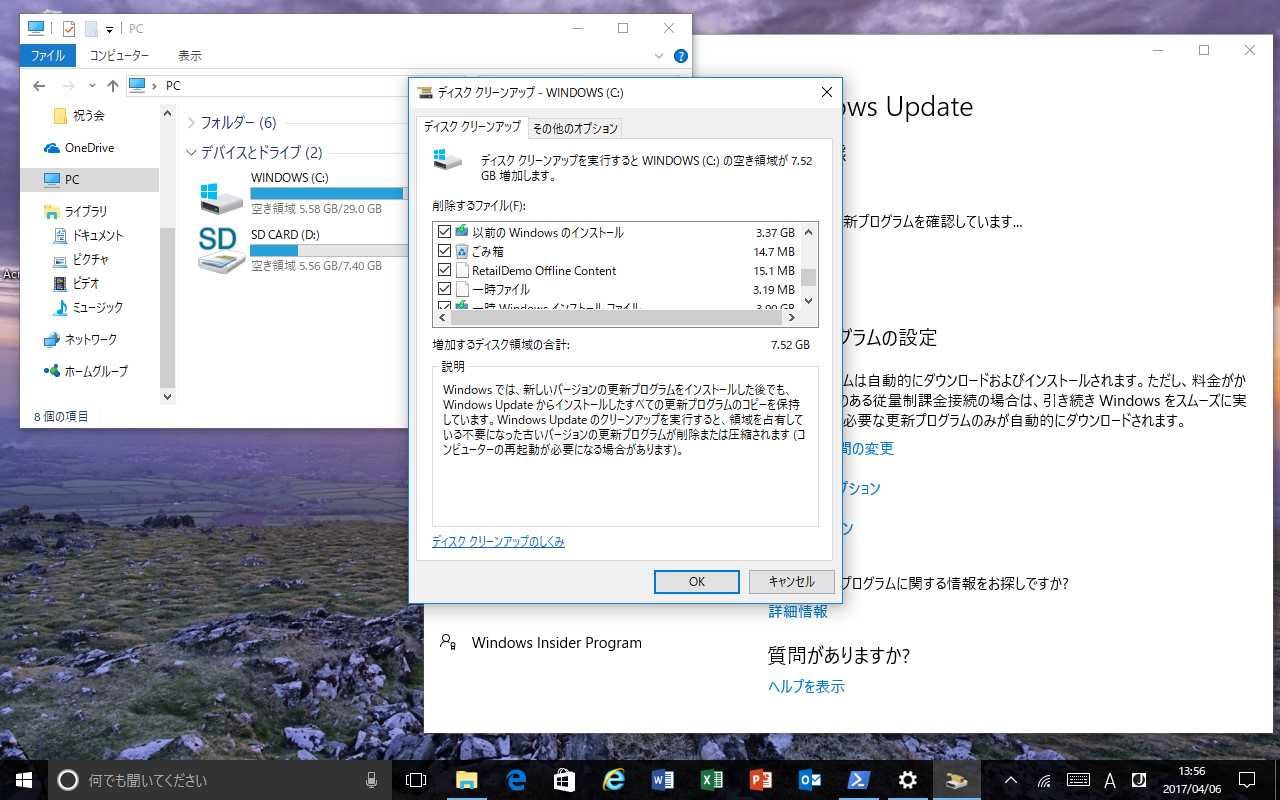Click the file list vertical scrollbar thumb

point(809,277)
